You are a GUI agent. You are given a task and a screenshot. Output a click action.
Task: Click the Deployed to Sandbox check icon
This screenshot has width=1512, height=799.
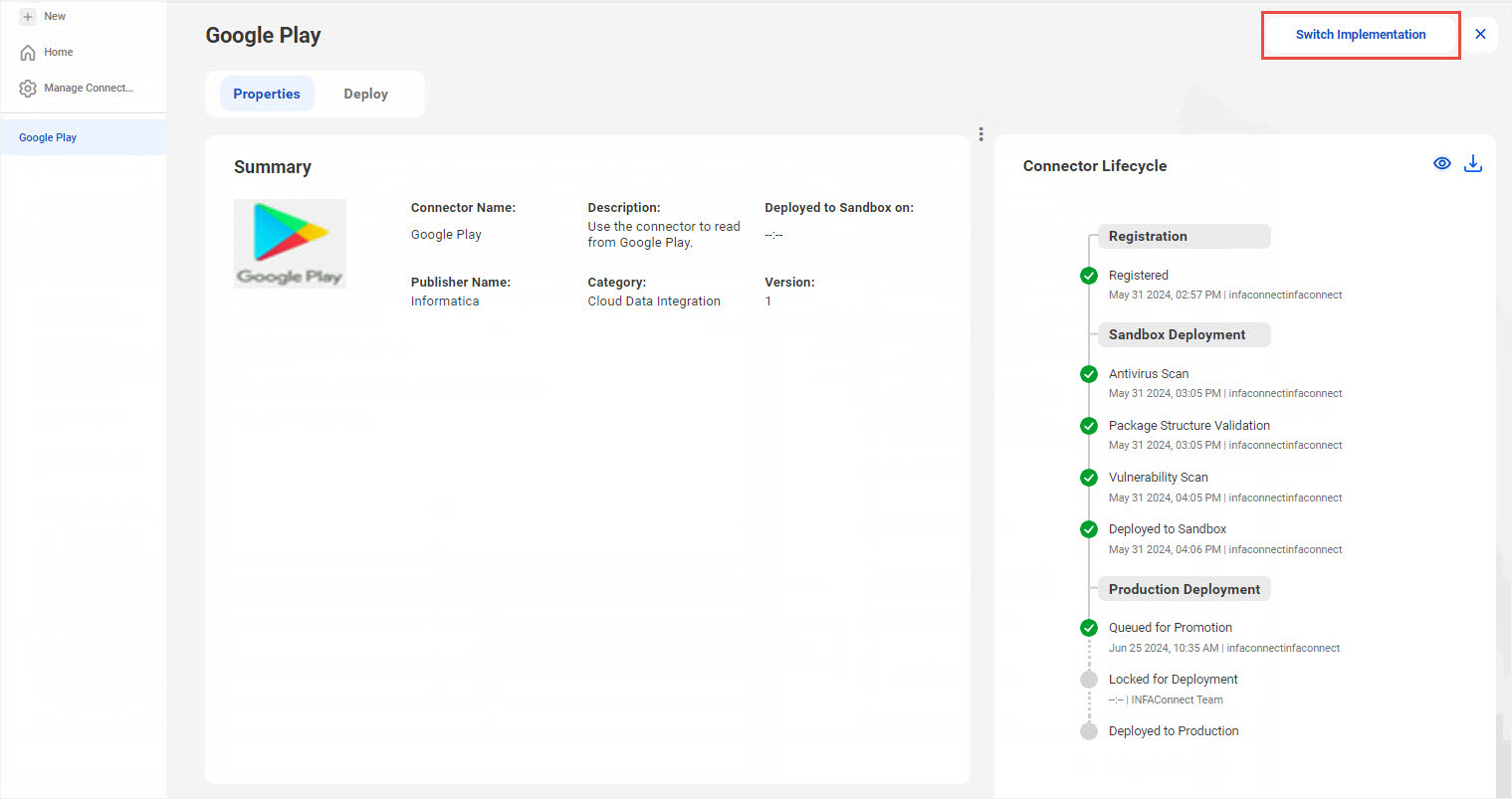click(1089, 529)
